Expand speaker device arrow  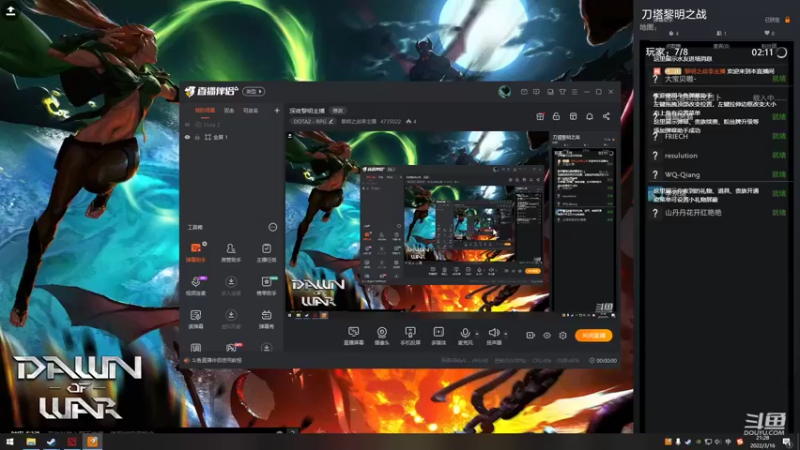(506, 334)
